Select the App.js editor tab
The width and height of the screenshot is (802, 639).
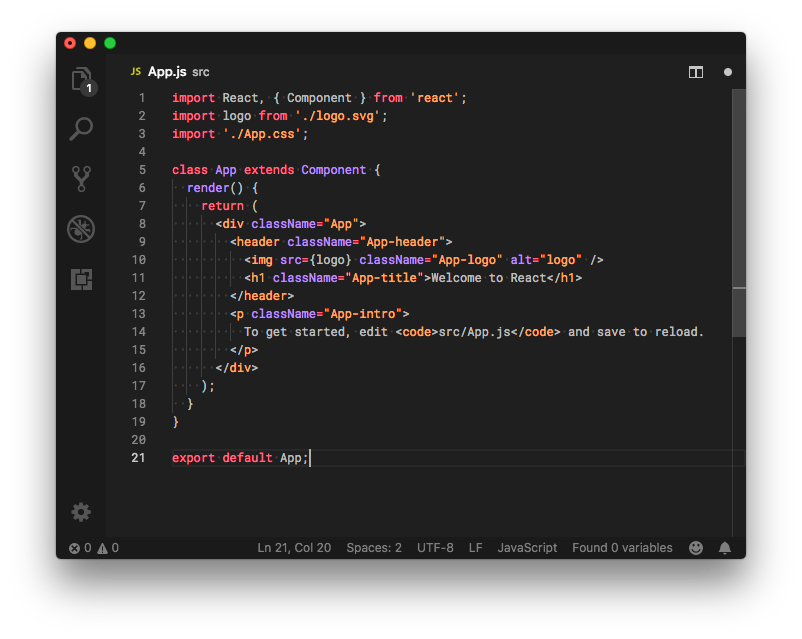click(167, 72)
